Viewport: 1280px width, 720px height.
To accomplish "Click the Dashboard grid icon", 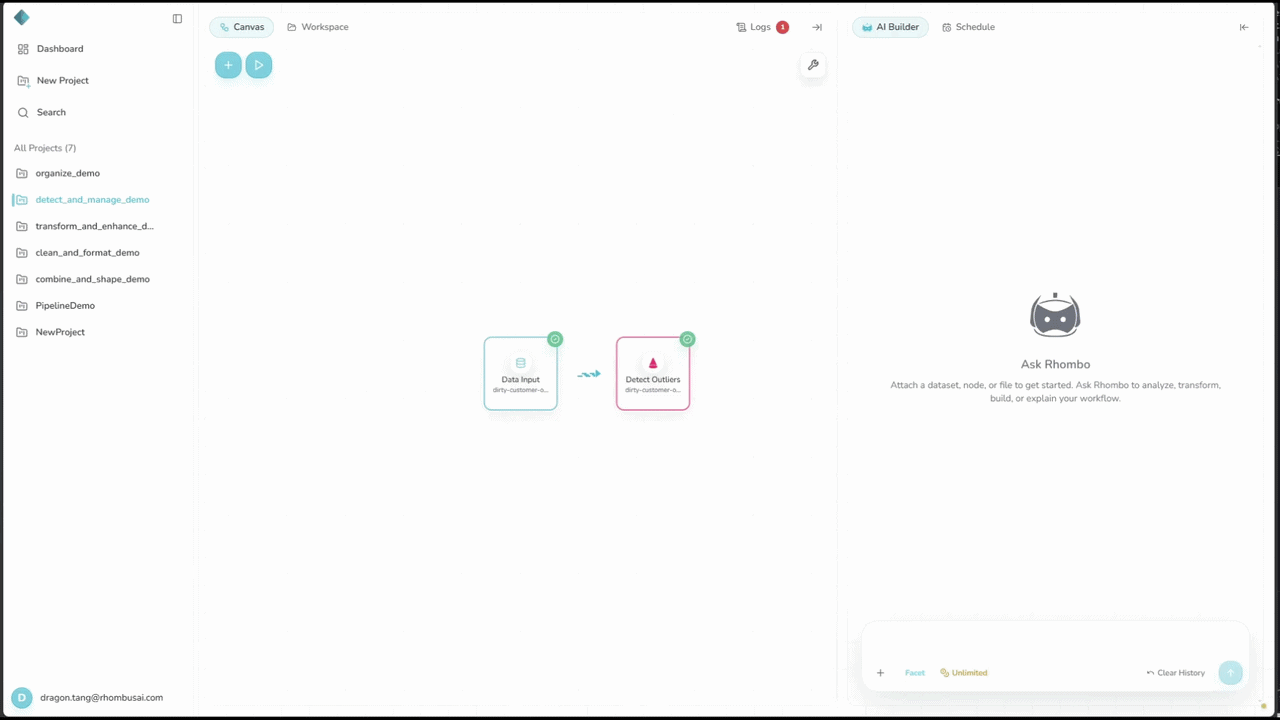I will pyautogui.click(x=23, y=49).
